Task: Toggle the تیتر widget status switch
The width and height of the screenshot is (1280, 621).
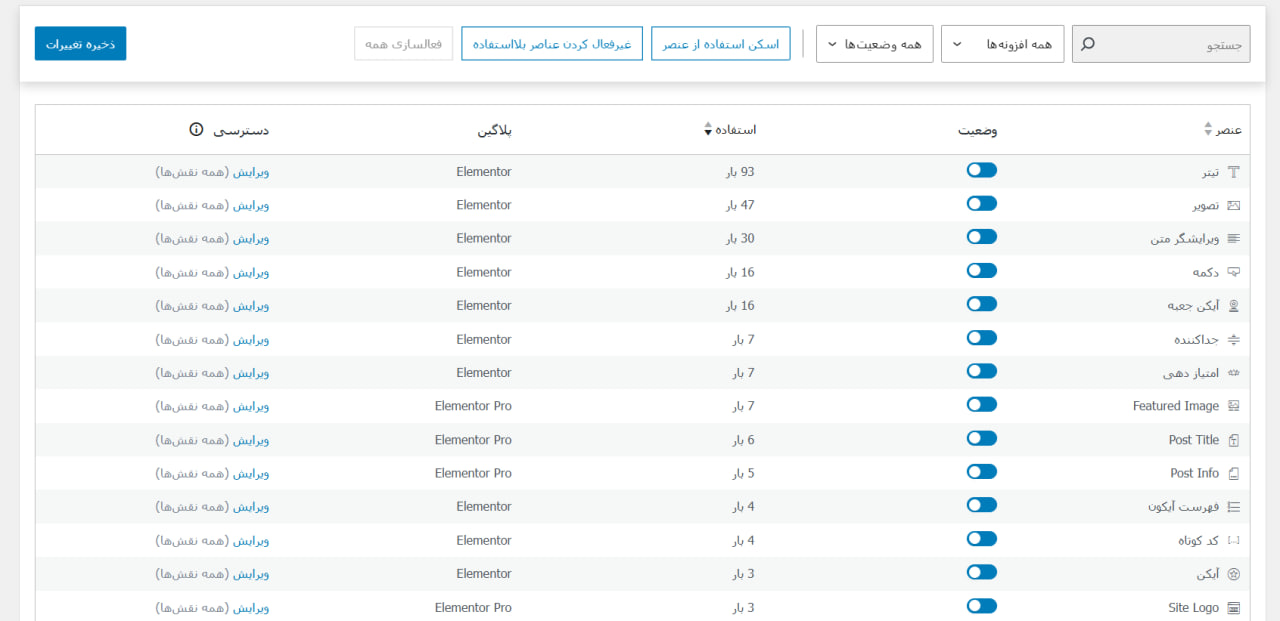Action: coord(982,170)
